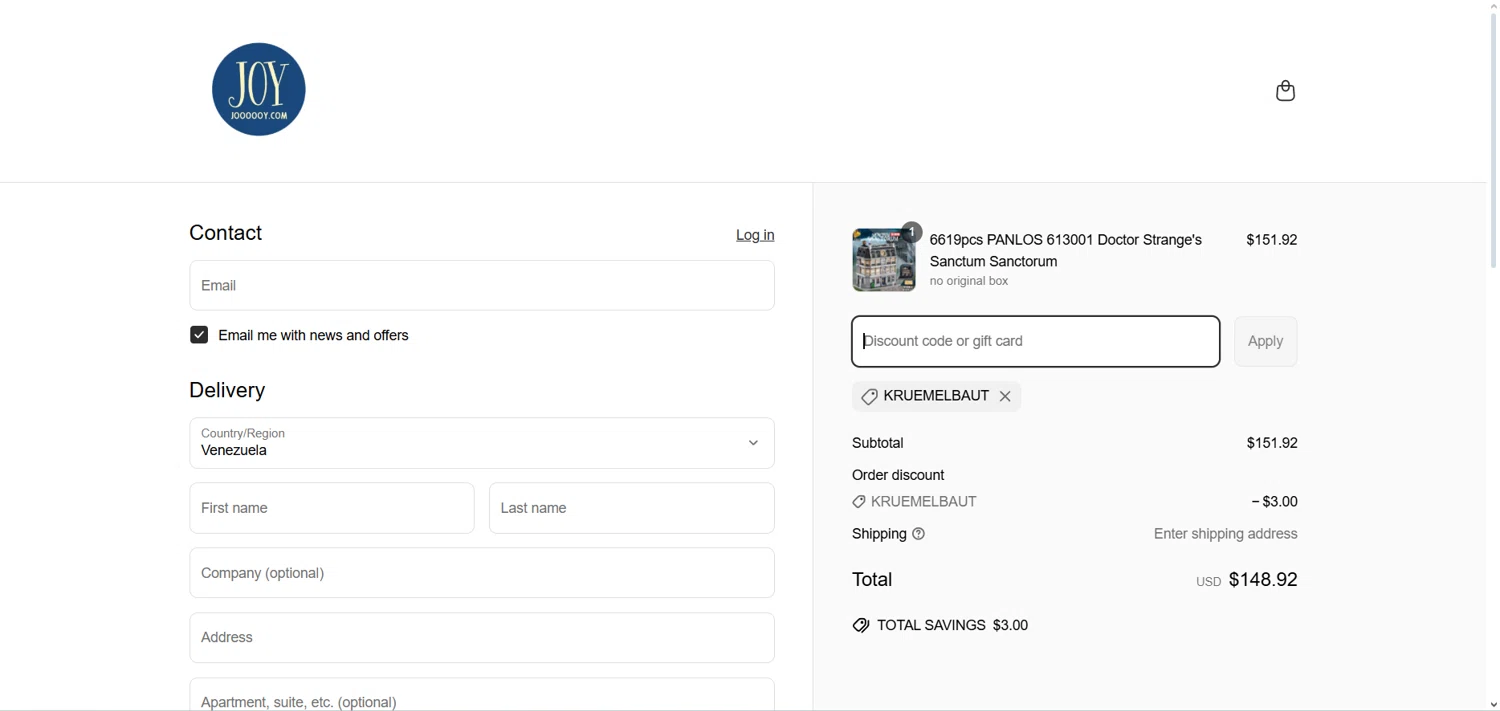1500x711 pixels.
Task: Focus the Company (optional) field
Action: pyautogui.click(x=482, y=573)
